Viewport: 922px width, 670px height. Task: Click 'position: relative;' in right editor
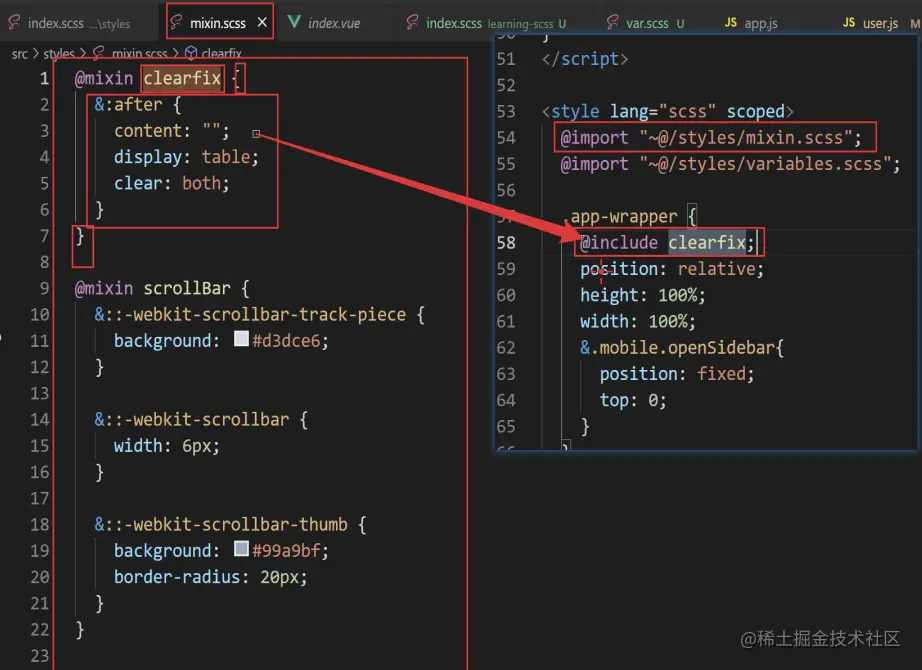click(x=672, y=269)
